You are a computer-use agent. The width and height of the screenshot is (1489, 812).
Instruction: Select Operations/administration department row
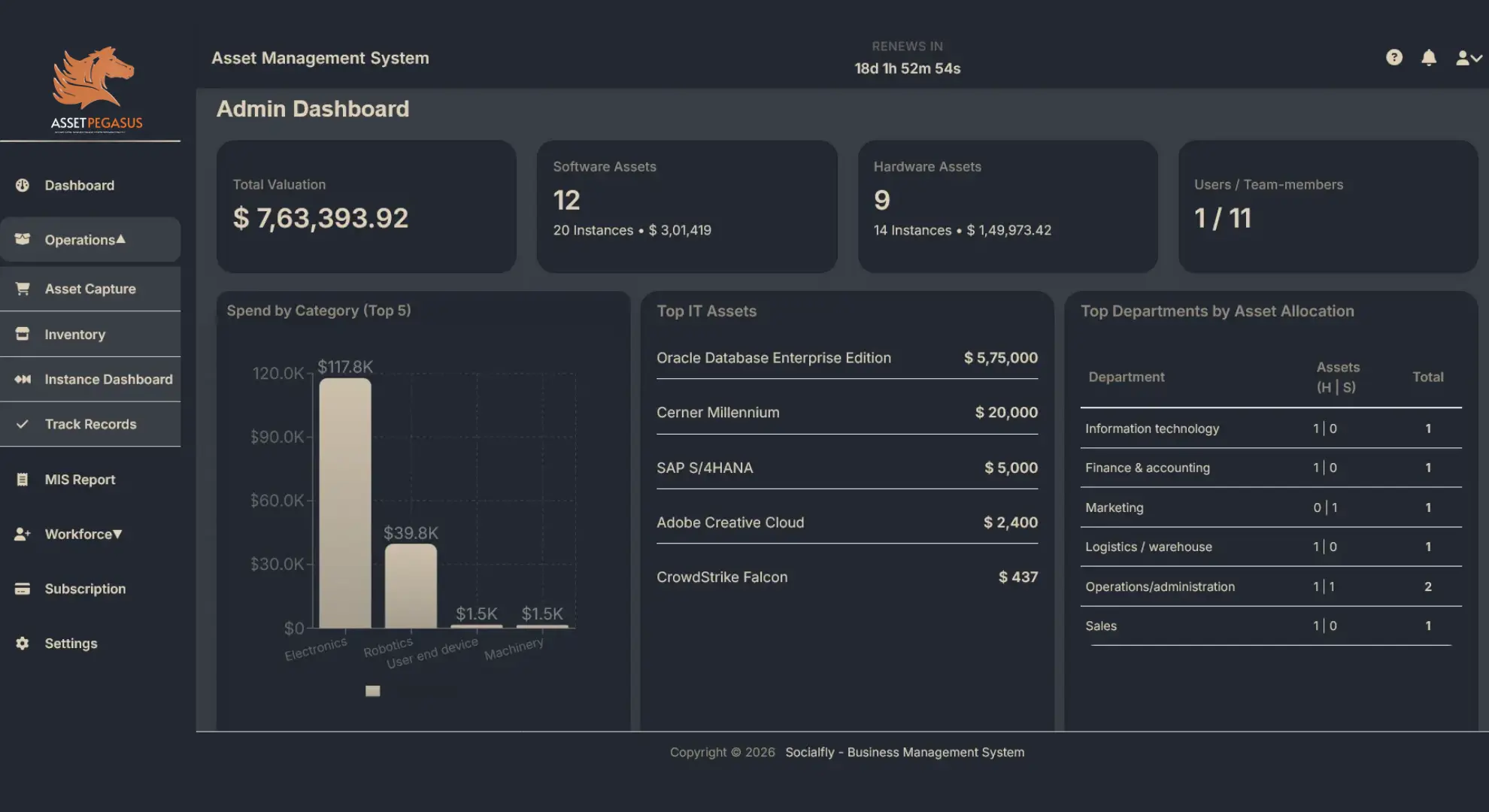pos(1271,586)
